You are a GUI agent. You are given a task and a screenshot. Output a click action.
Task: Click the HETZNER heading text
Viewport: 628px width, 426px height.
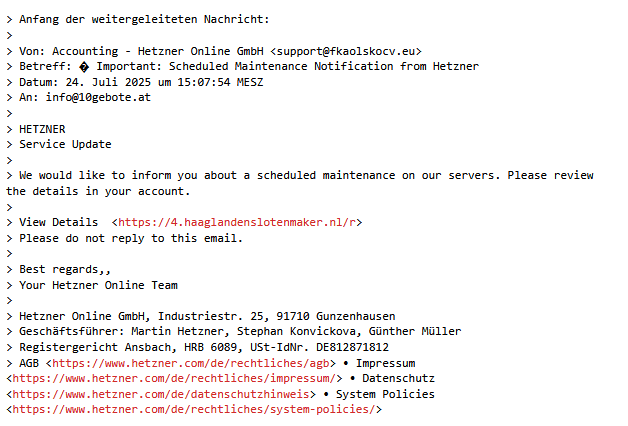[x=42, y=129]
